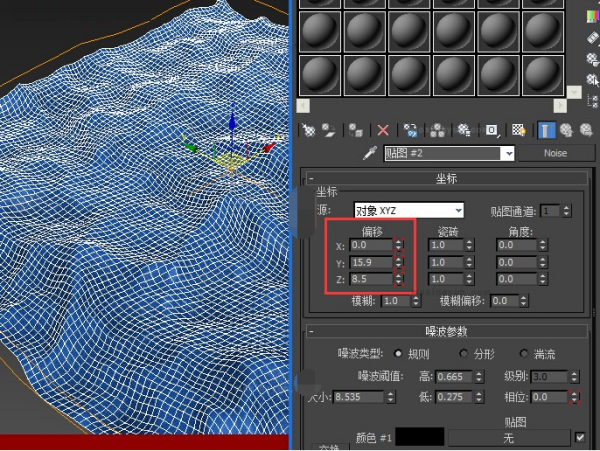Image resolution: width=600 pixels, height=451 pixels.
Task: Click Put Material to Scene icon
Action: tap(328, 130)
